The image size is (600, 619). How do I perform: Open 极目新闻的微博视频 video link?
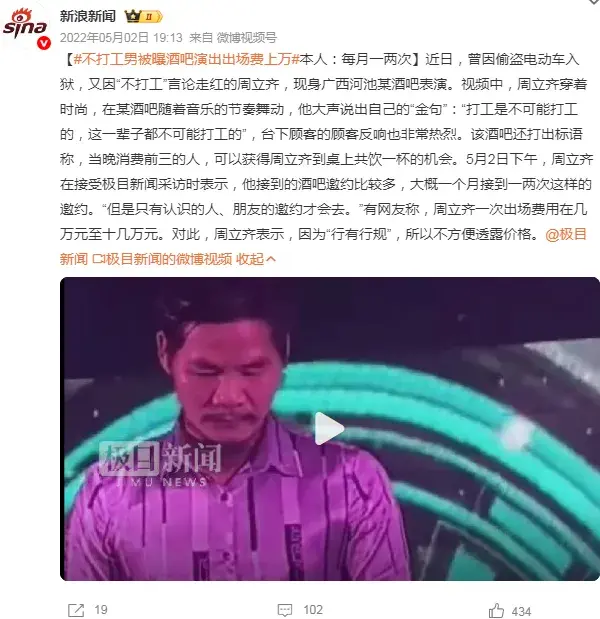162,259
